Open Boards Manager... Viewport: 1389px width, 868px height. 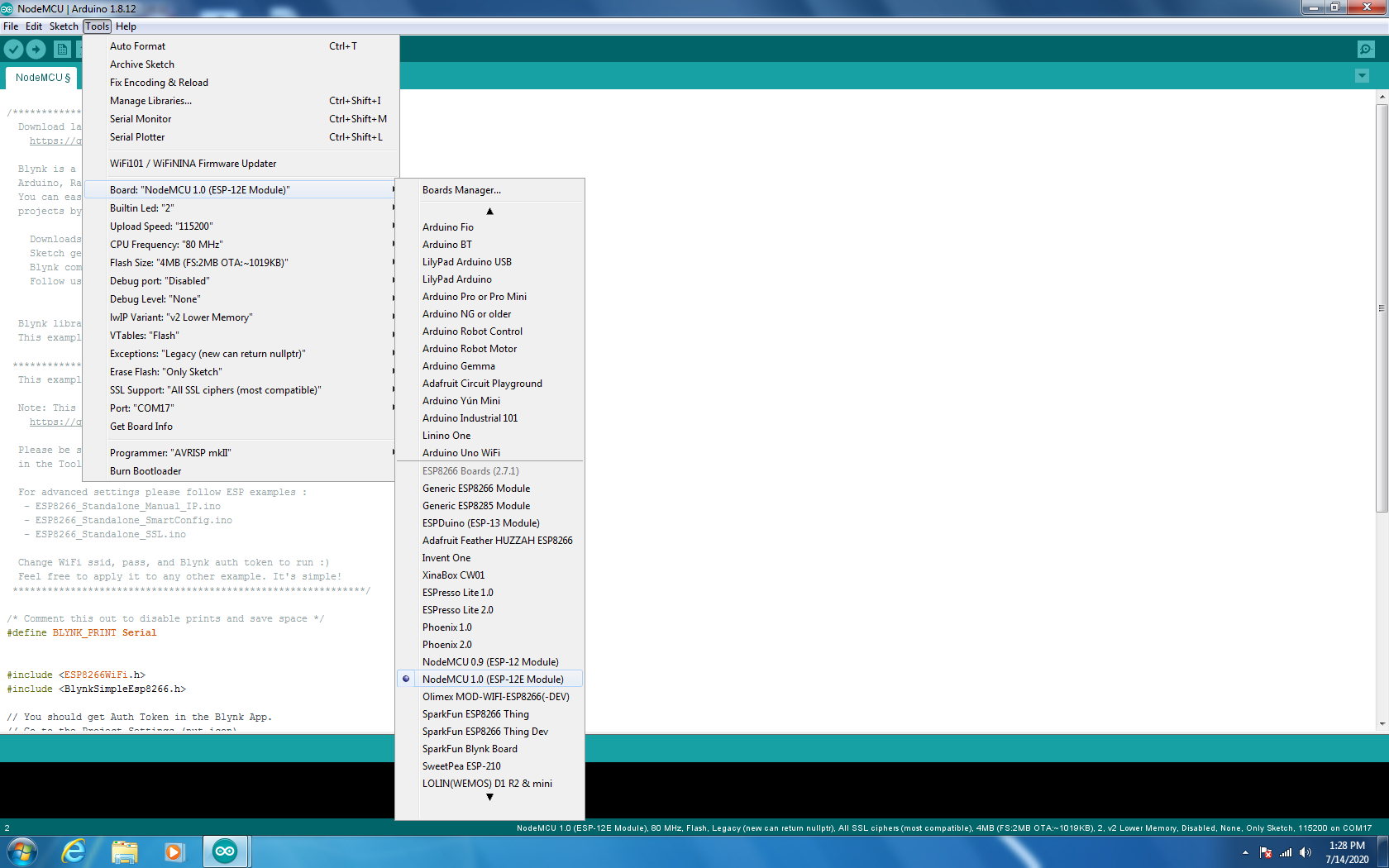(489, 190)
